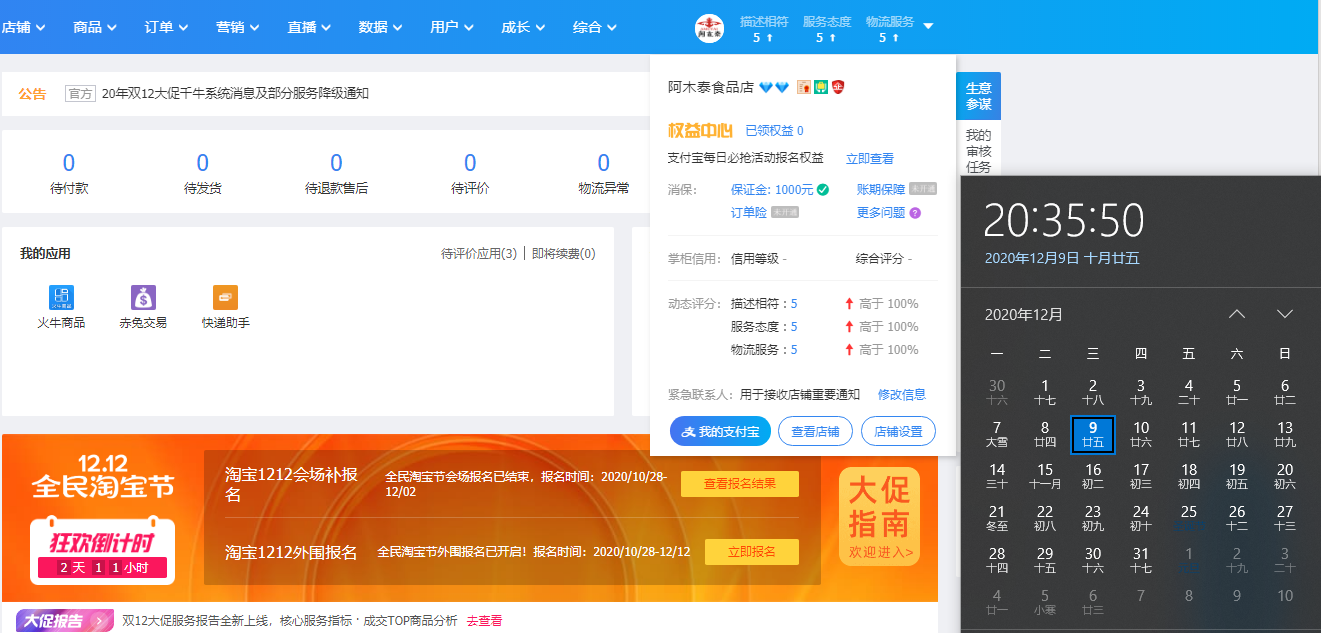
Task: Select December 9 in calendar
Action: [1093, 434]
